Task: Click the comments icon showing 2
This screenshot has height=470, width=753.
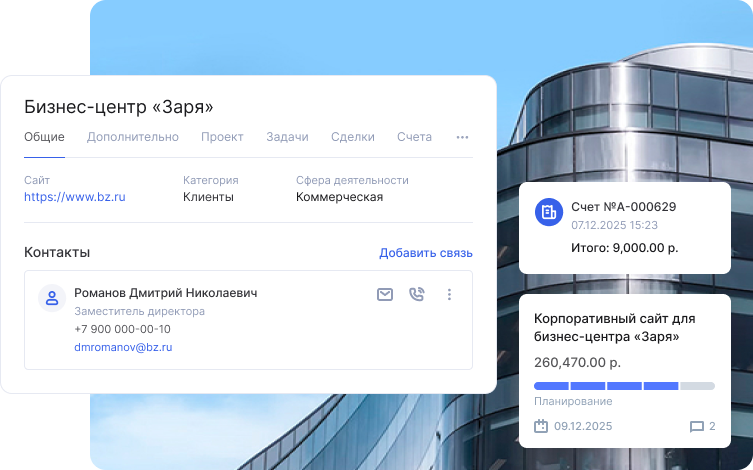Action: click(696, 426)
